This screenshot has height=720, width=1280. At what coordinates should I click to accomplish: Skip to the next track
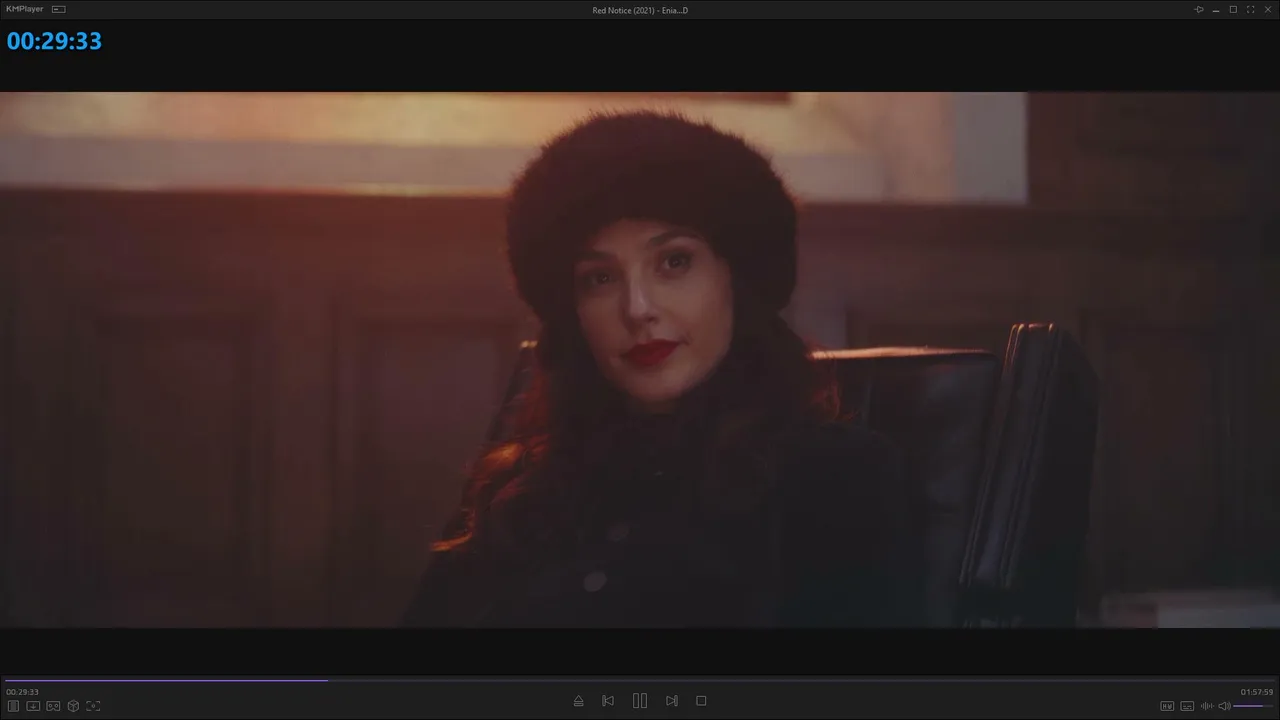(x=672, y=701)
